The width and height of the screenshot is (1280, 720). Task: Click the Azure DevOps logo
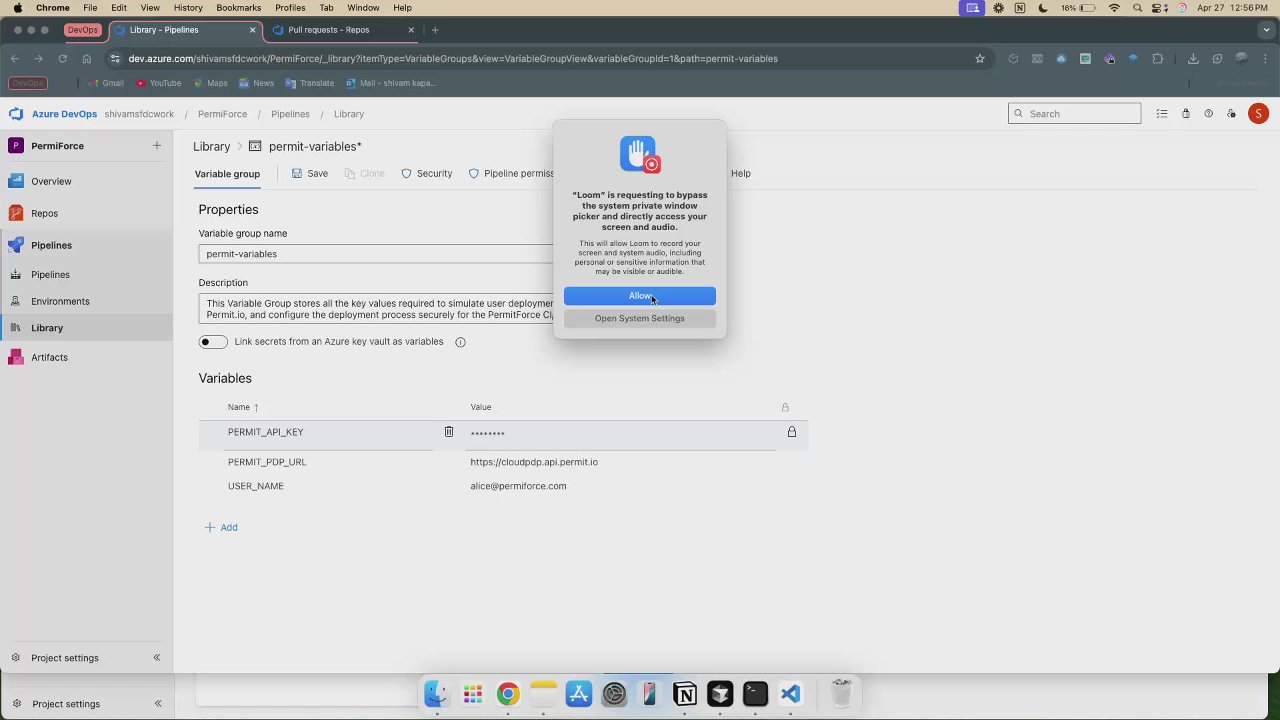click(x=16, y=114)
